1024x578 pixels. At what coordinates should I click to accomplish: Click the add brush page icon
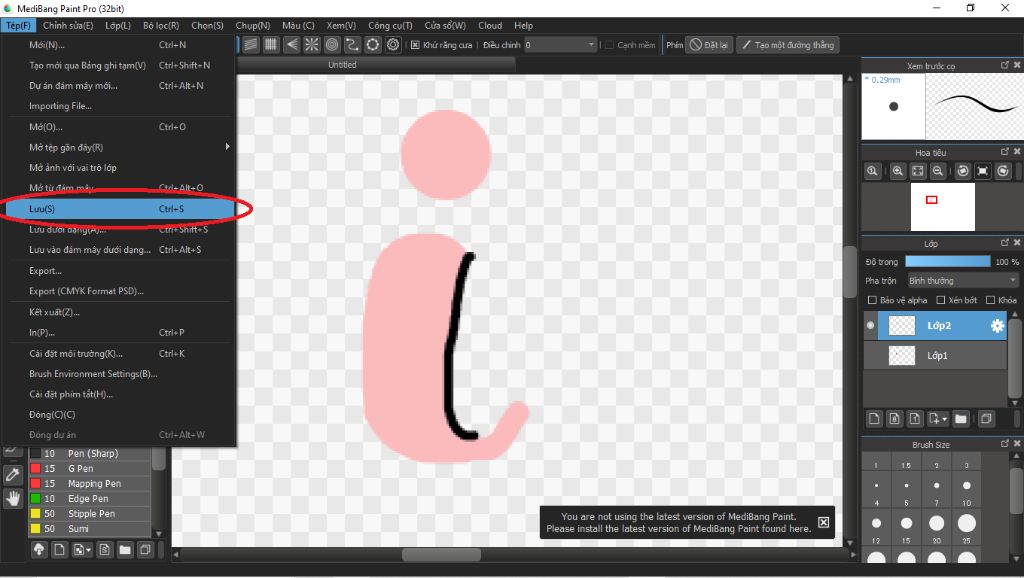(59, 550)
